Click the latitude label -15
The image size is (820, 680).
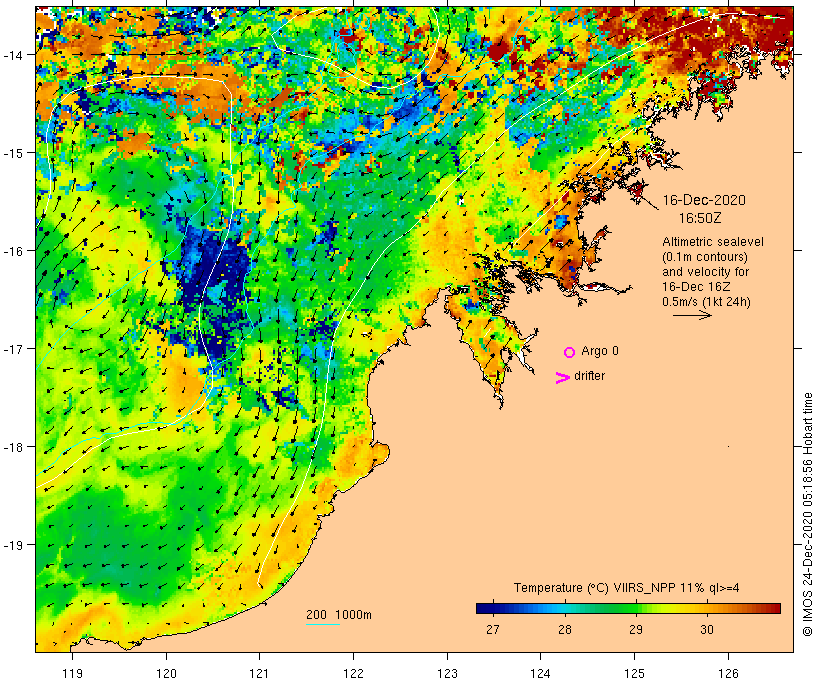coord(12,153)
